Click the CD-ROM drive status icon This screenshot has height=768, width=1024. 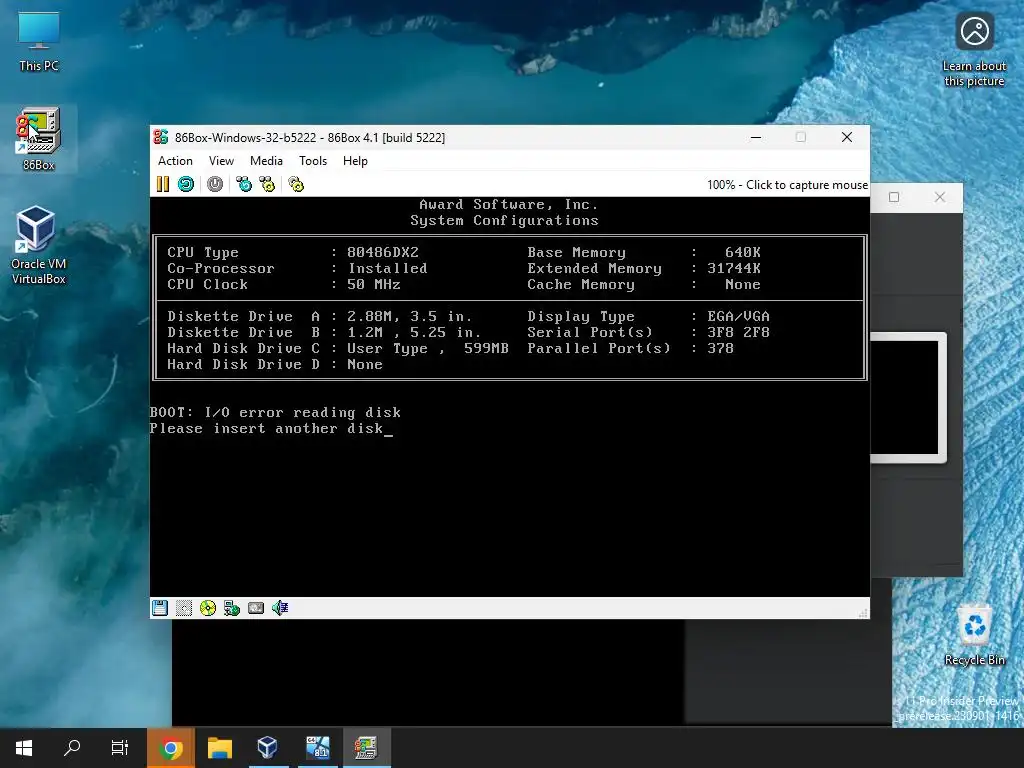coord(208,608)
